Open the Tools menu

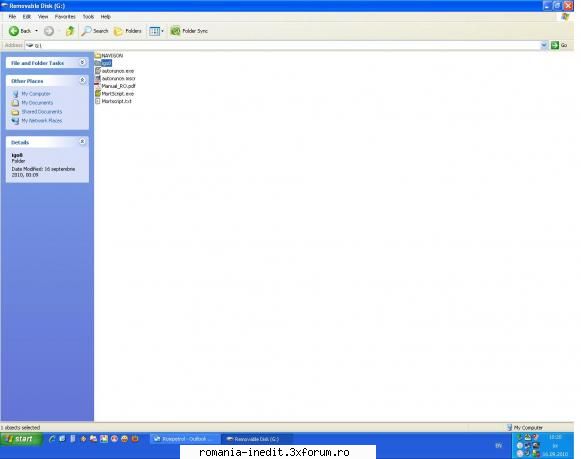click(88, 17)
